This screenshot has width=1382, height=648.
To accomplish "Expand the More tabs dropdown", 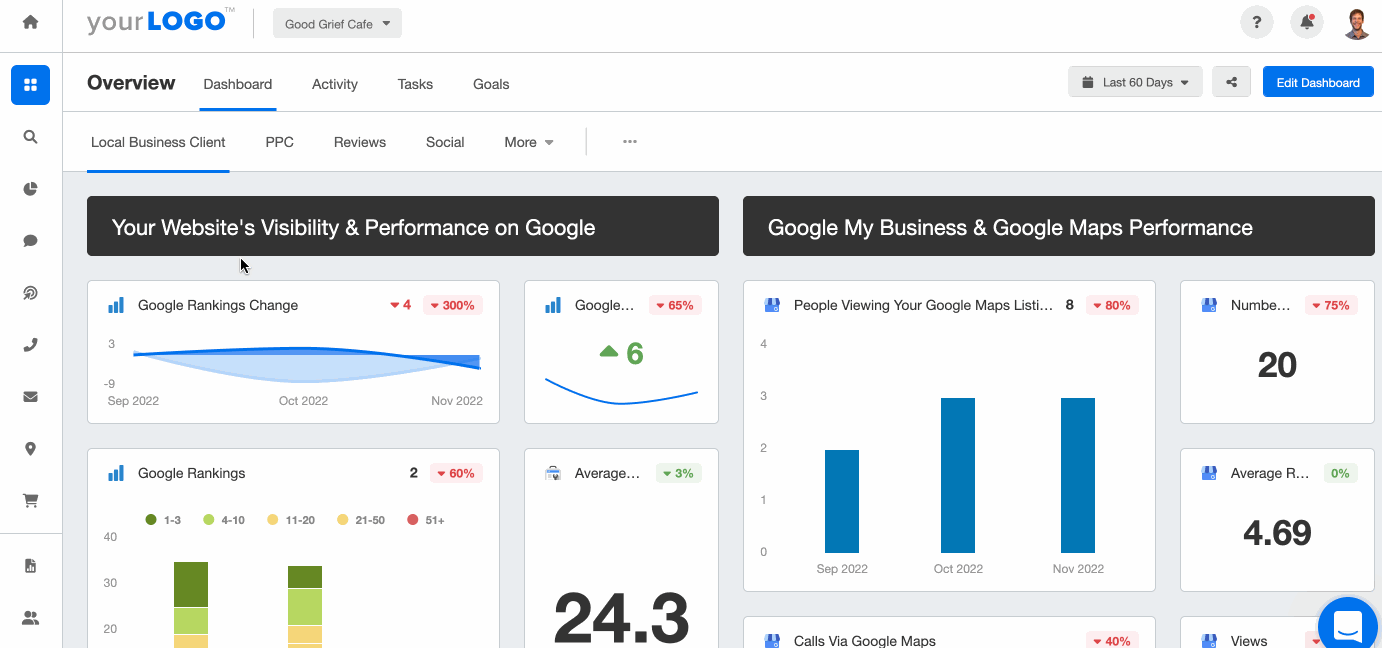I will coord(529,142).
